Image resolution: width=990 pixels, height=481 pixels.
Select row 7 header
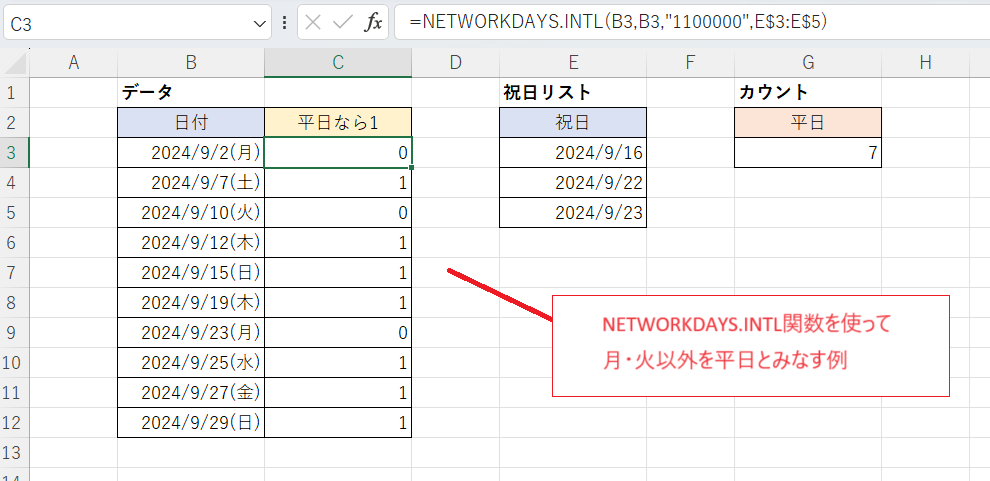(15, 273)
